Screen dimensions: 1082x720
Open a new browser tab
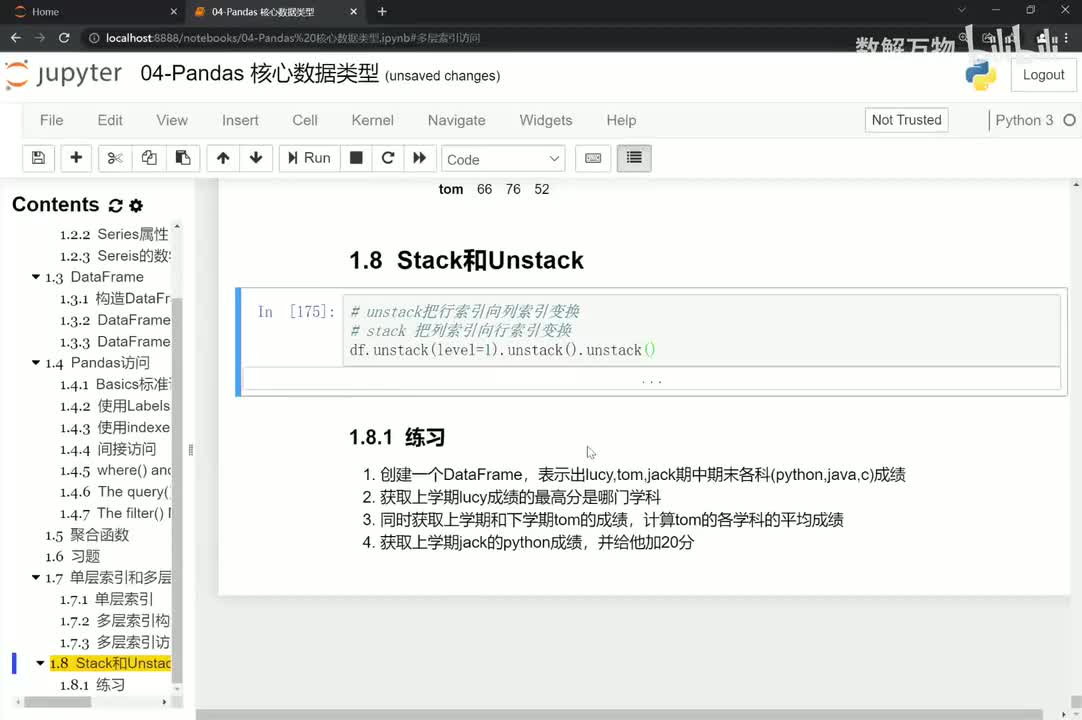tap(382, 12)
